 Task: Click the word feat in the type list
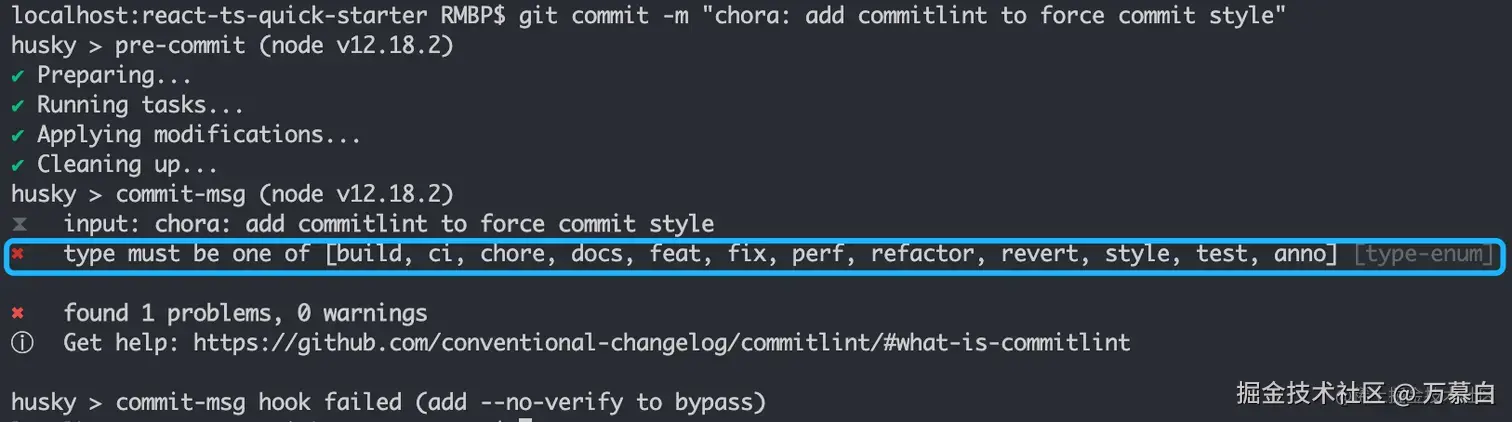pyautogui.click(x=675, y=254)
